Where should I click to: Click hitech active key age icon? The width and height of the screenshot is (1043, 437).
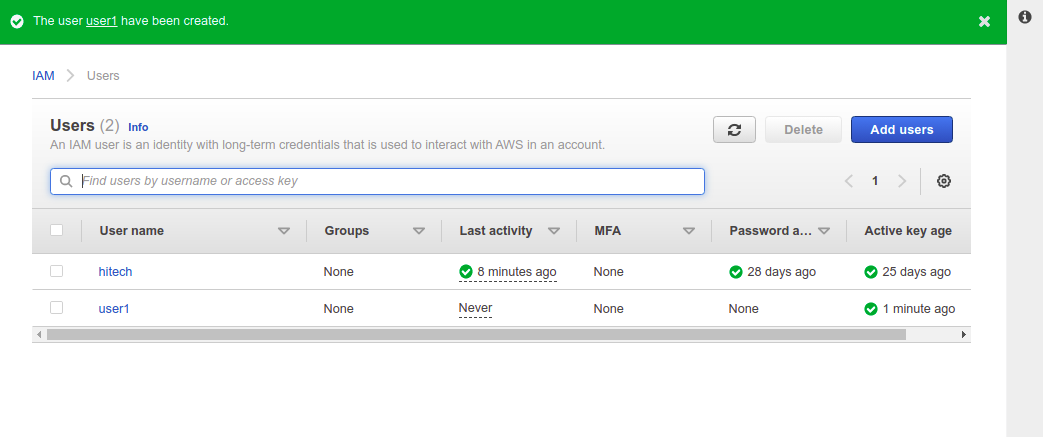pyautogui.click(x=871, y=271)
